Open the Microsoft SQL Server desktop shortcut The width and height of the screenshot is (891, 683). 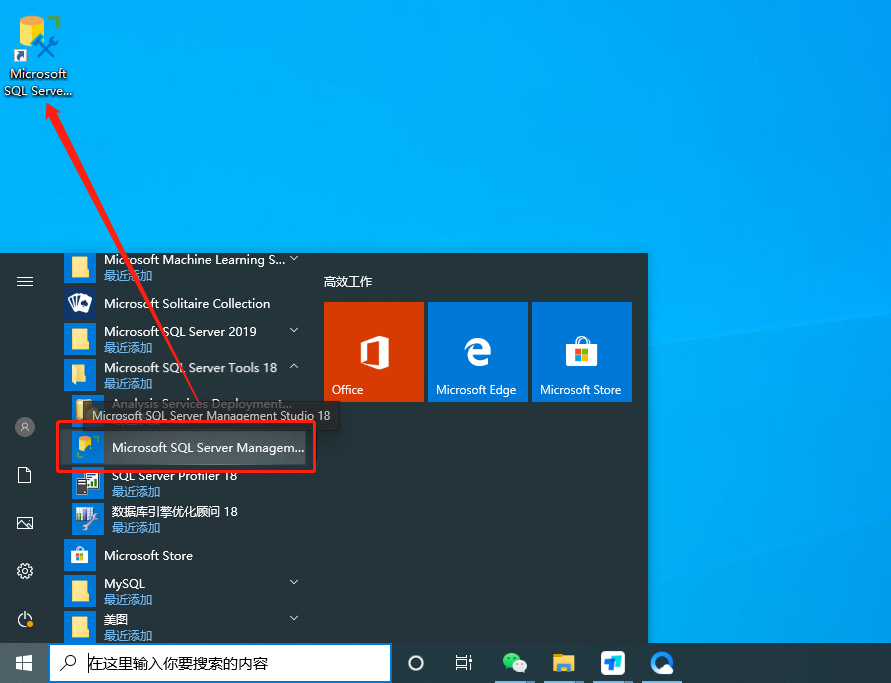coord(38,57)
